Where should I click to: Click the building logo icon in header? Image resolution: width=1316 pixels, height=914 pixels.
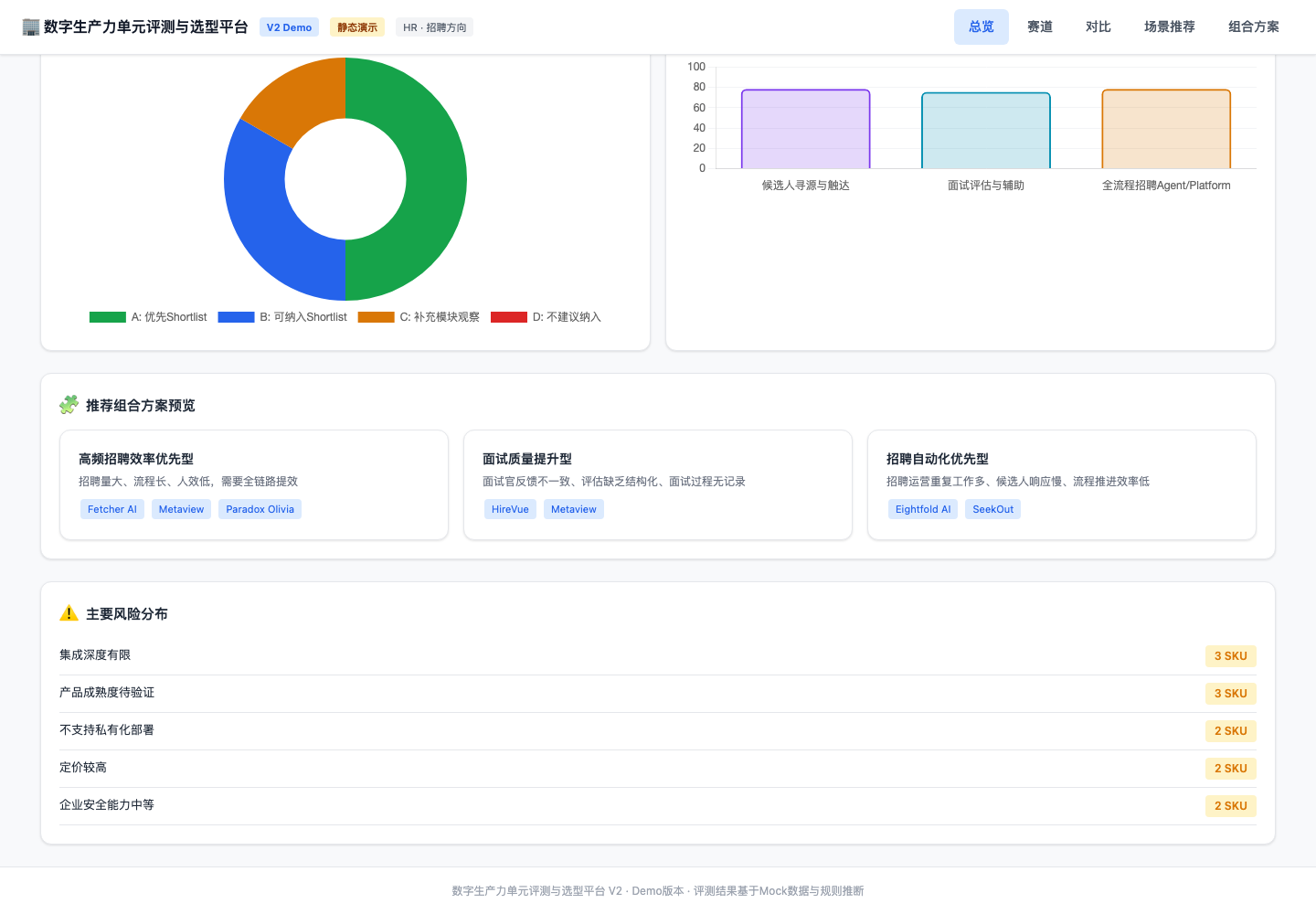(31, 27)
